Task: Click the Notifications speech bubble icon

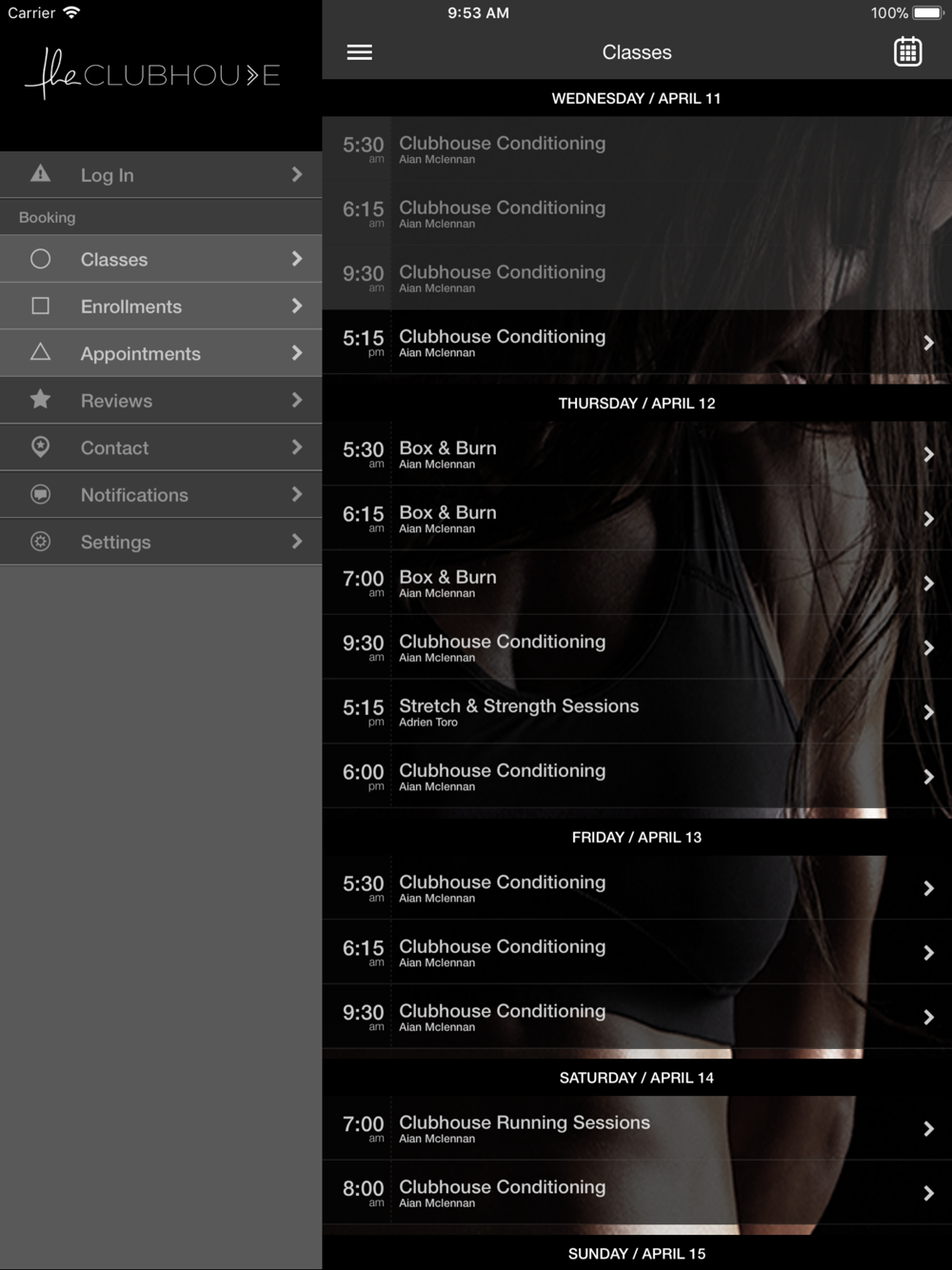Action: point(40,494)
